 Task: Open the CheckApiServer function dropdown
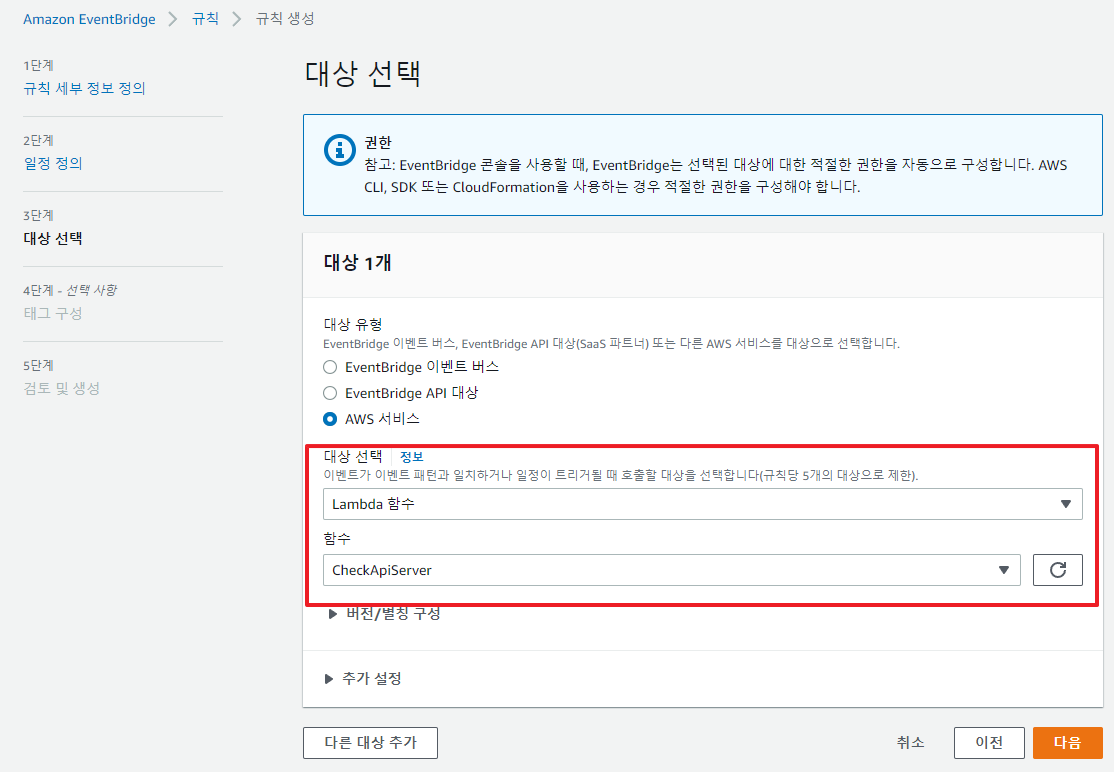(671, 570)
